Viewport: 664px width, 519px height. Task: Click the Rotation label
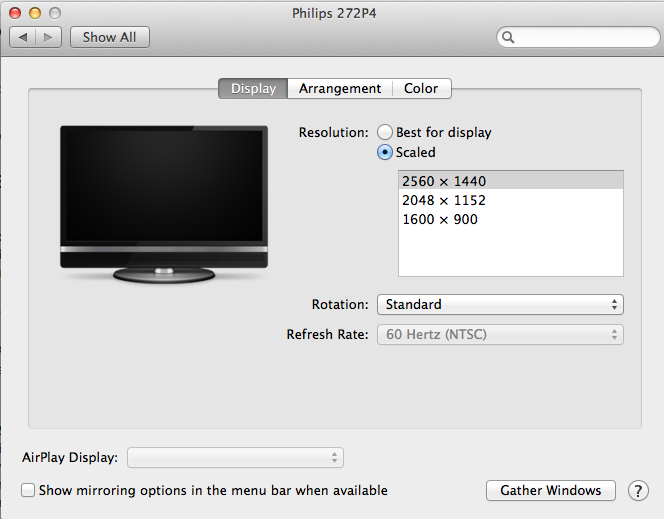[340, 304]
